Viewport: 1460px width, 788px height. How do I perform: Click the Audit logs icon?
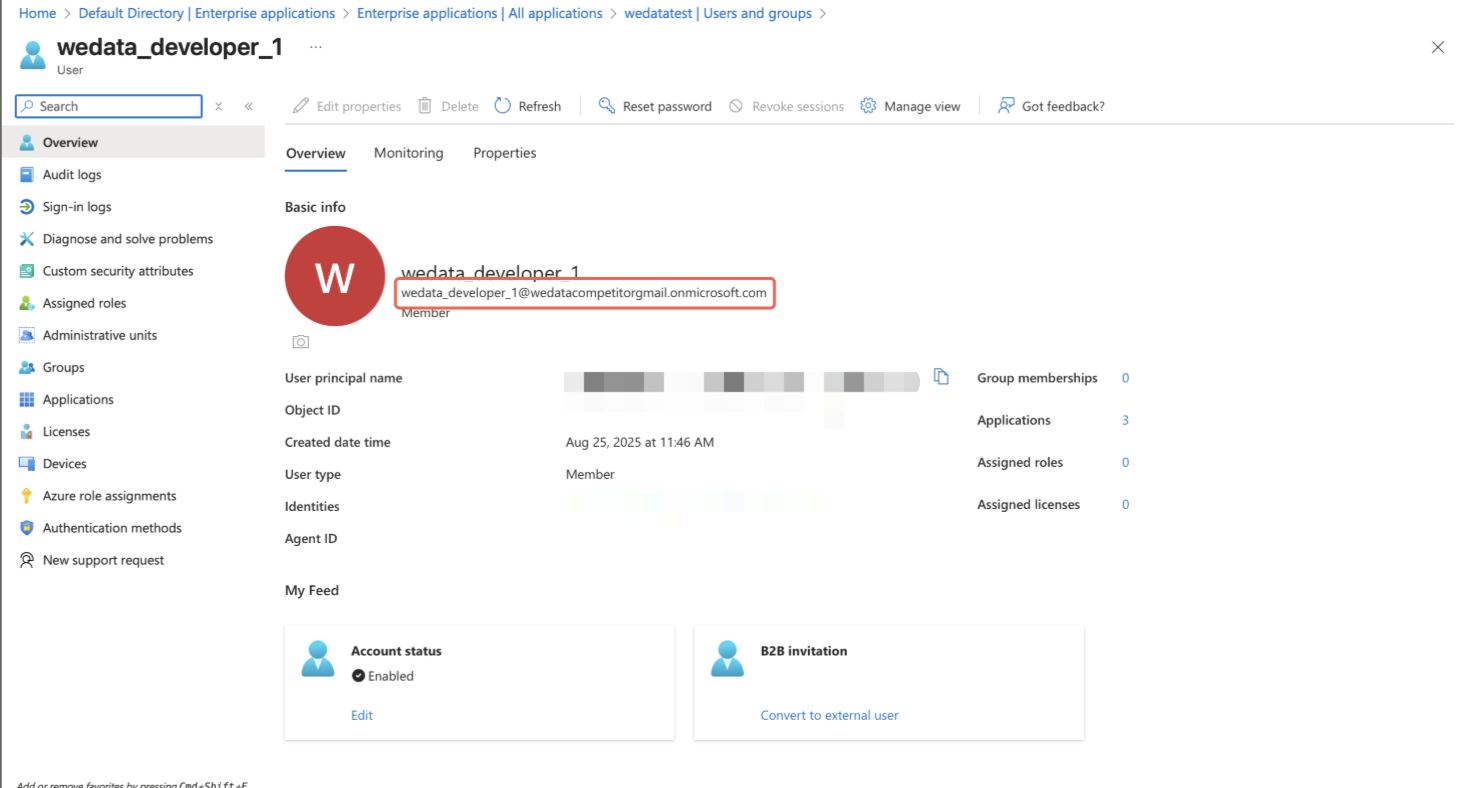(27, 175)
